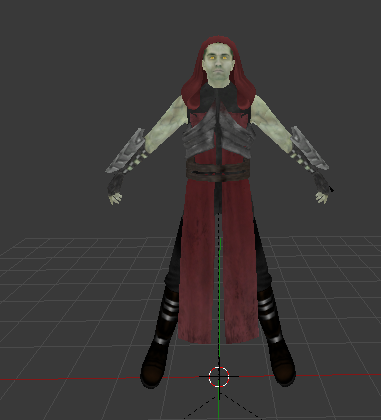Click the red robe panel left of center seam

[x=197, y=263]
